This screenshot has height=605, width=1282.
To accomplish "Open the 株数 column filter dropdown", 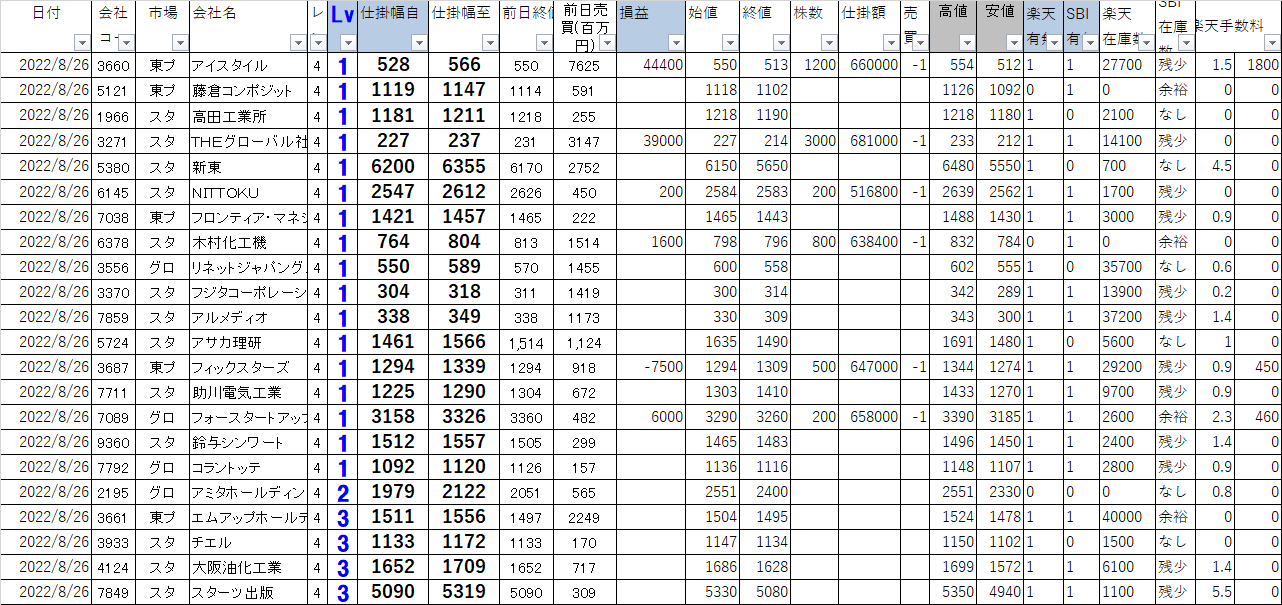I will point(829,43).
